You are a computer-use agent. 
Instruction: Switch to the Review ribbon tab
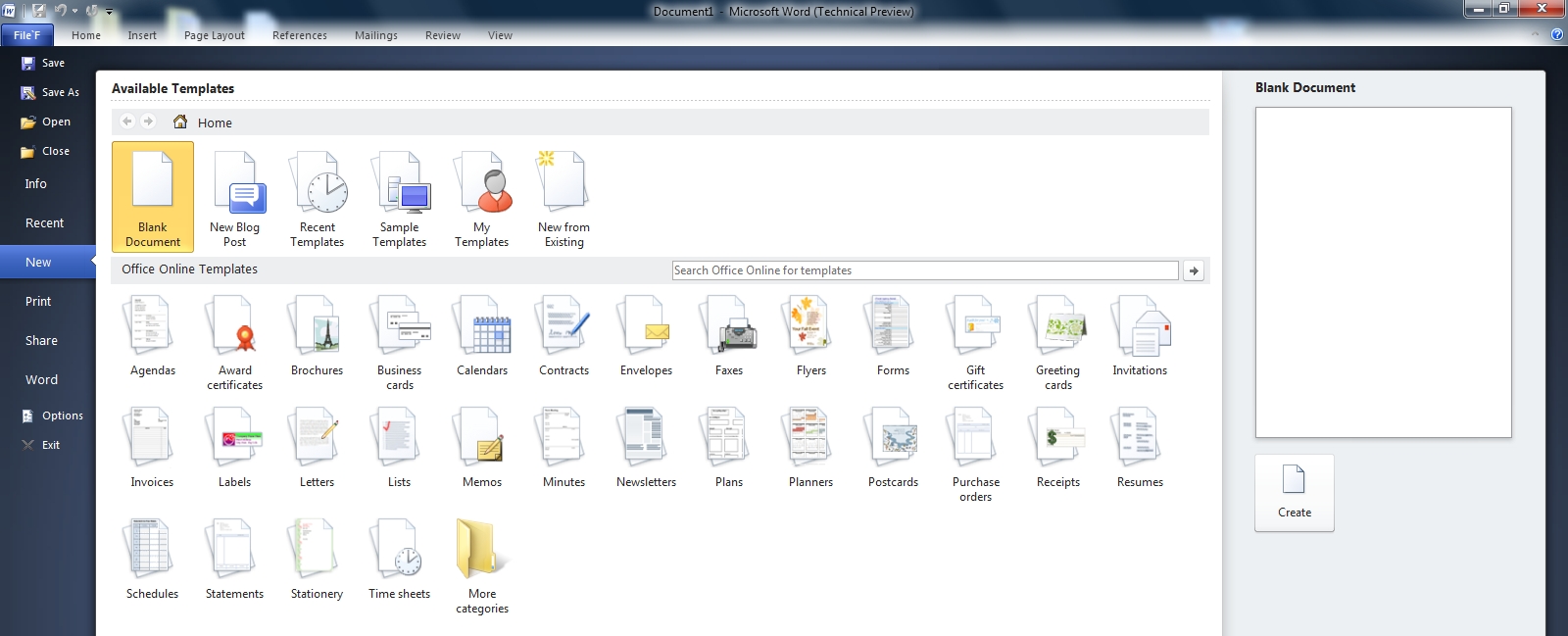coord(443,35)
